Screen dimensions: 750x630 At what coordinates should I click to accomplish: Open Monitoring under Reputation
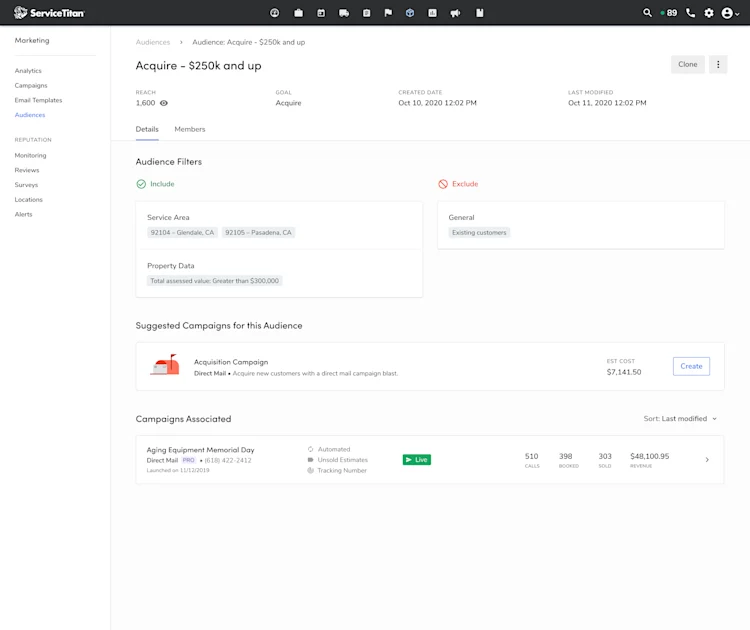click(x=31, y=155)
